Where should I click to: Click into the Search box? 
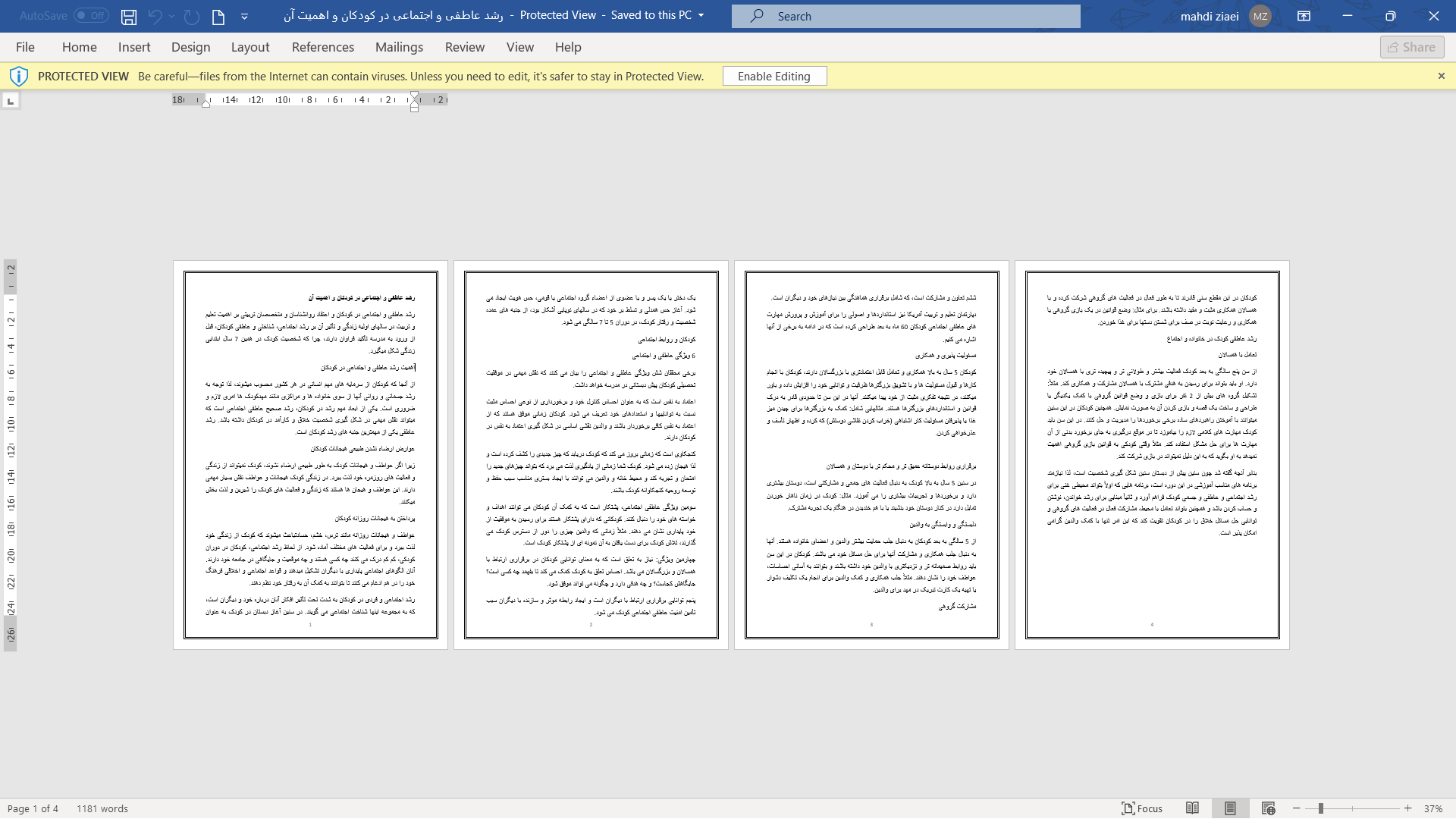click(905, 16)
